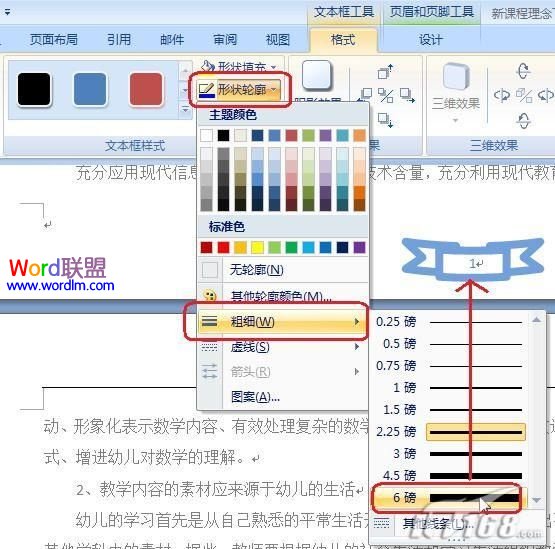Switch to the 页面布局 tab
This screenshot has width=555, height=549.
point(54,39)
